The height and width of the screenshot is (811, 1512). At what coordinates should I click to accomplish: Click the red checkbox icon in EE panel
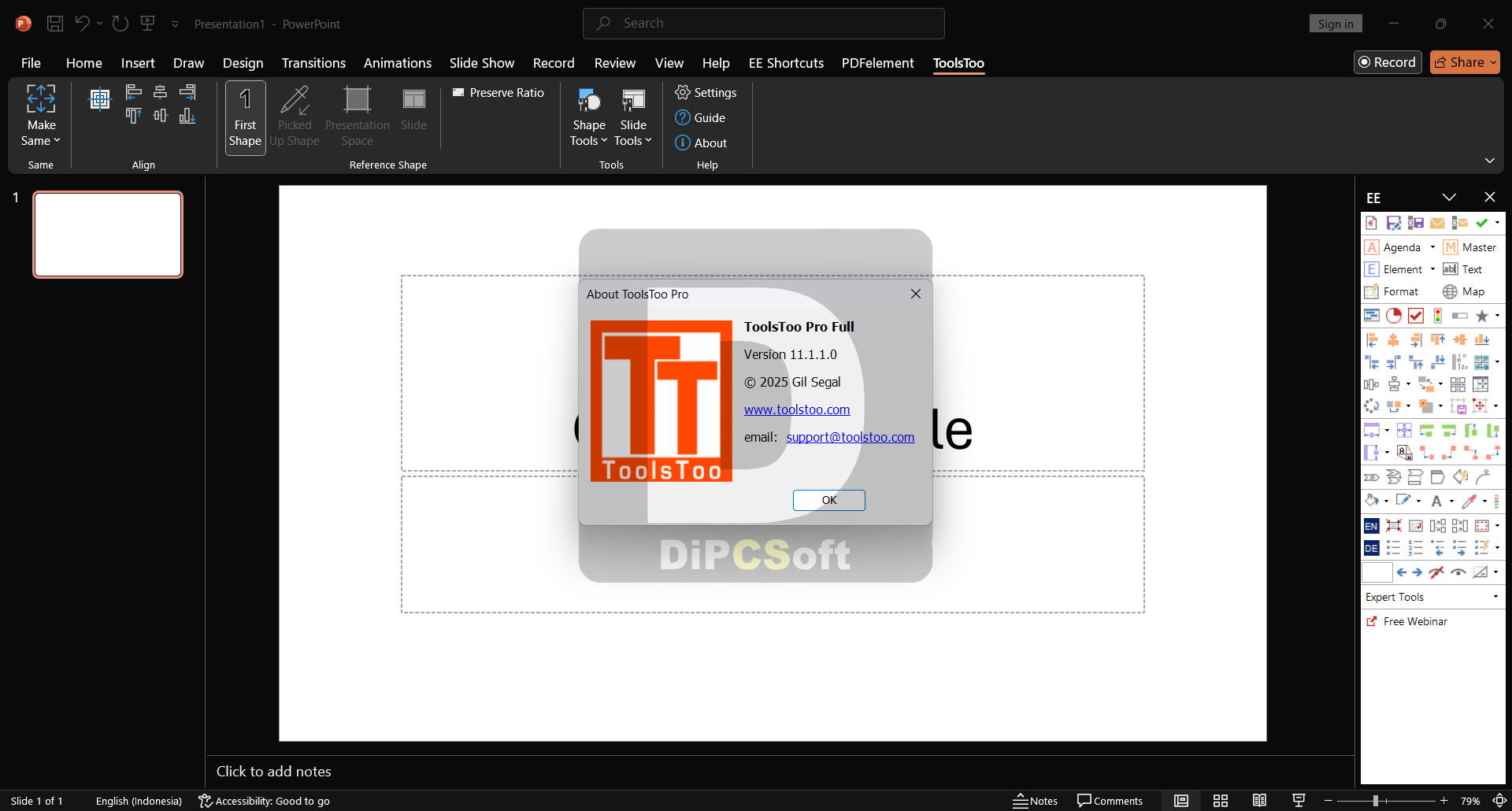click(1416, 316)
